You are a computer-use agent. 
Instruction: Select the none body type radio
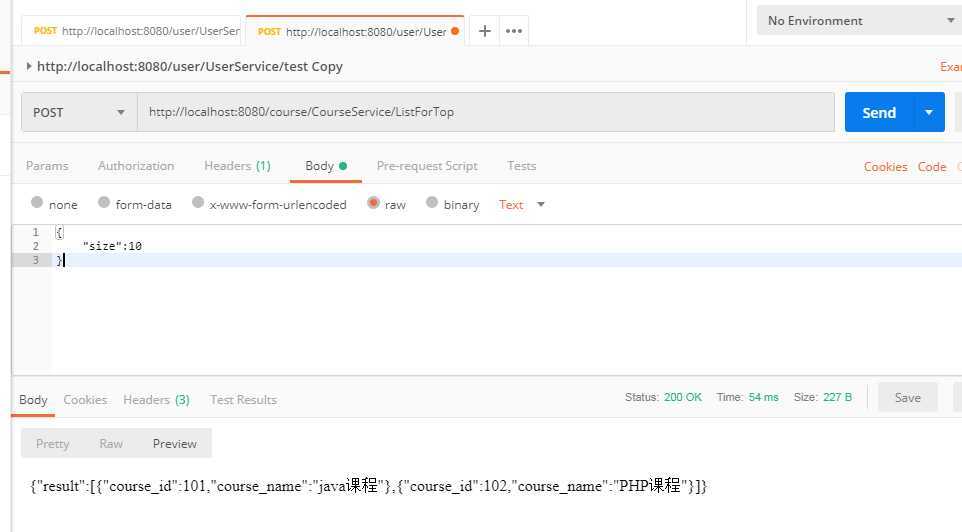tap(37, 202)
